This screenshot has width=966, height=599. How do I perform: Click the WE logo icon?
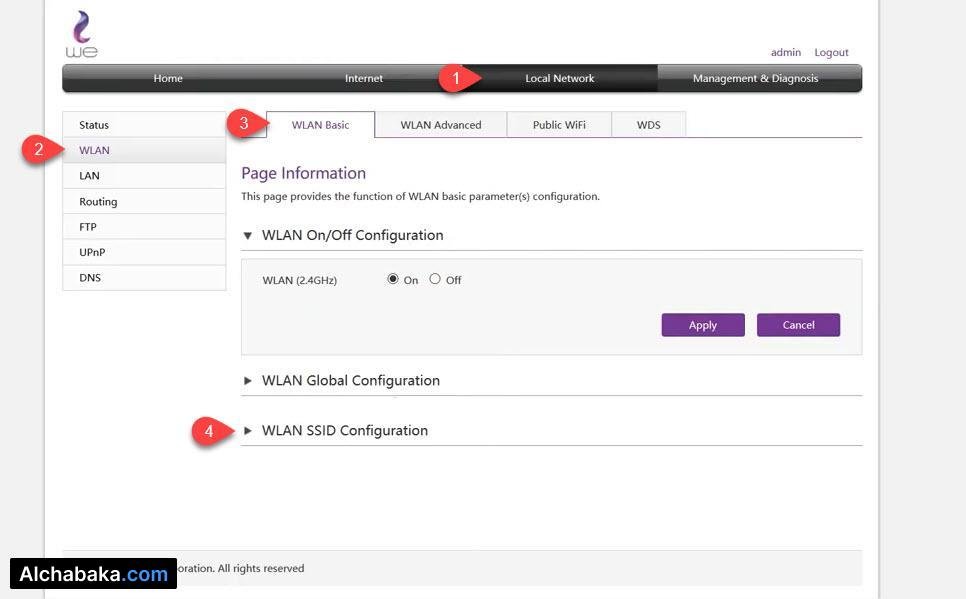82,34
